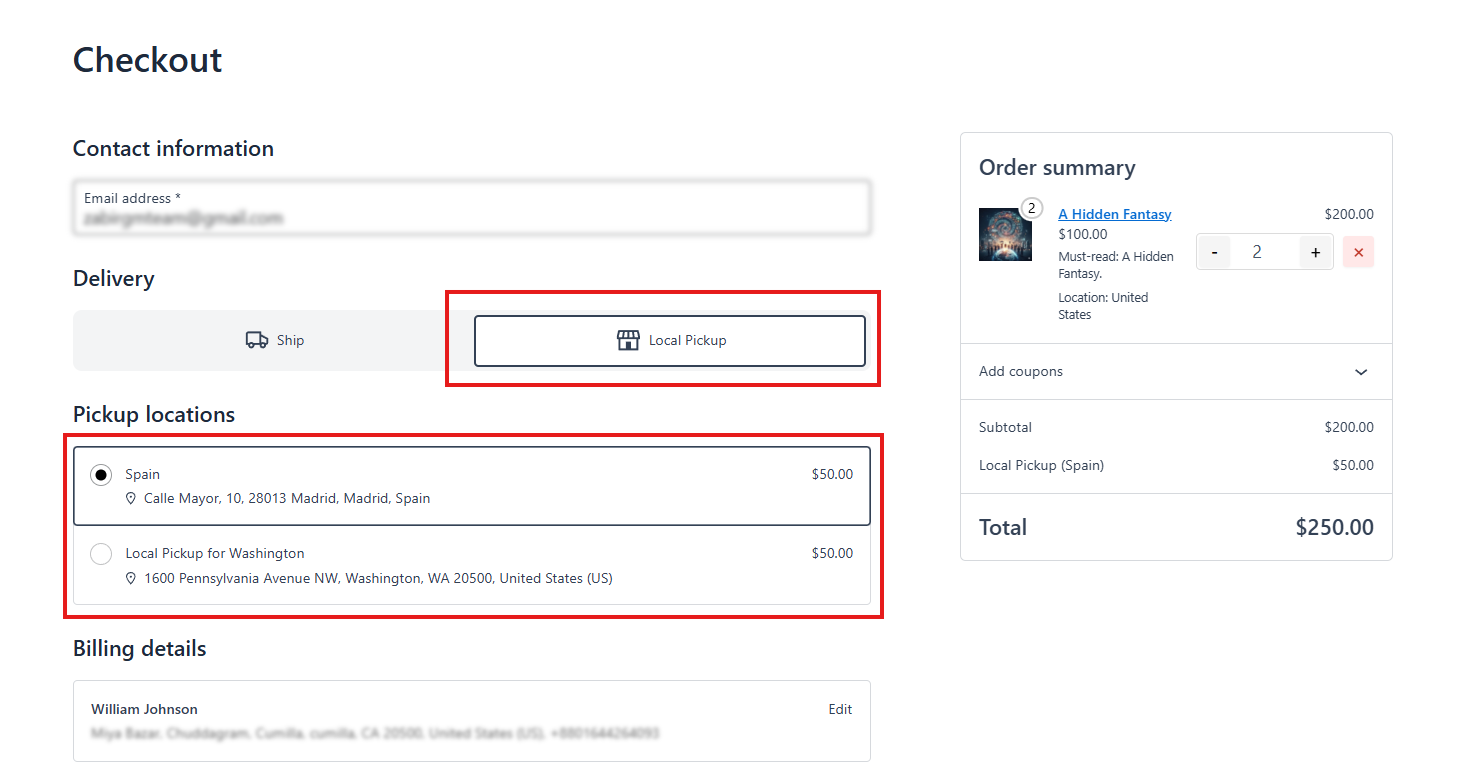1475x783 pixels.
Task: Select Local Pickup for Washington radio button
Action: point(101,554)
